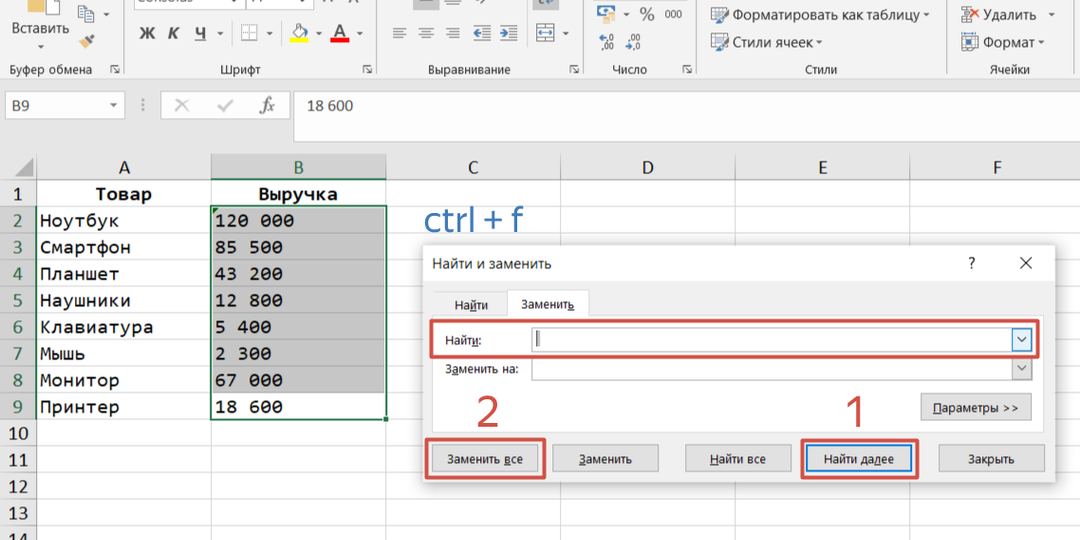Open Буфер обмена dialog launcher
Viewport: 1080px width, 540px height.
114,70
